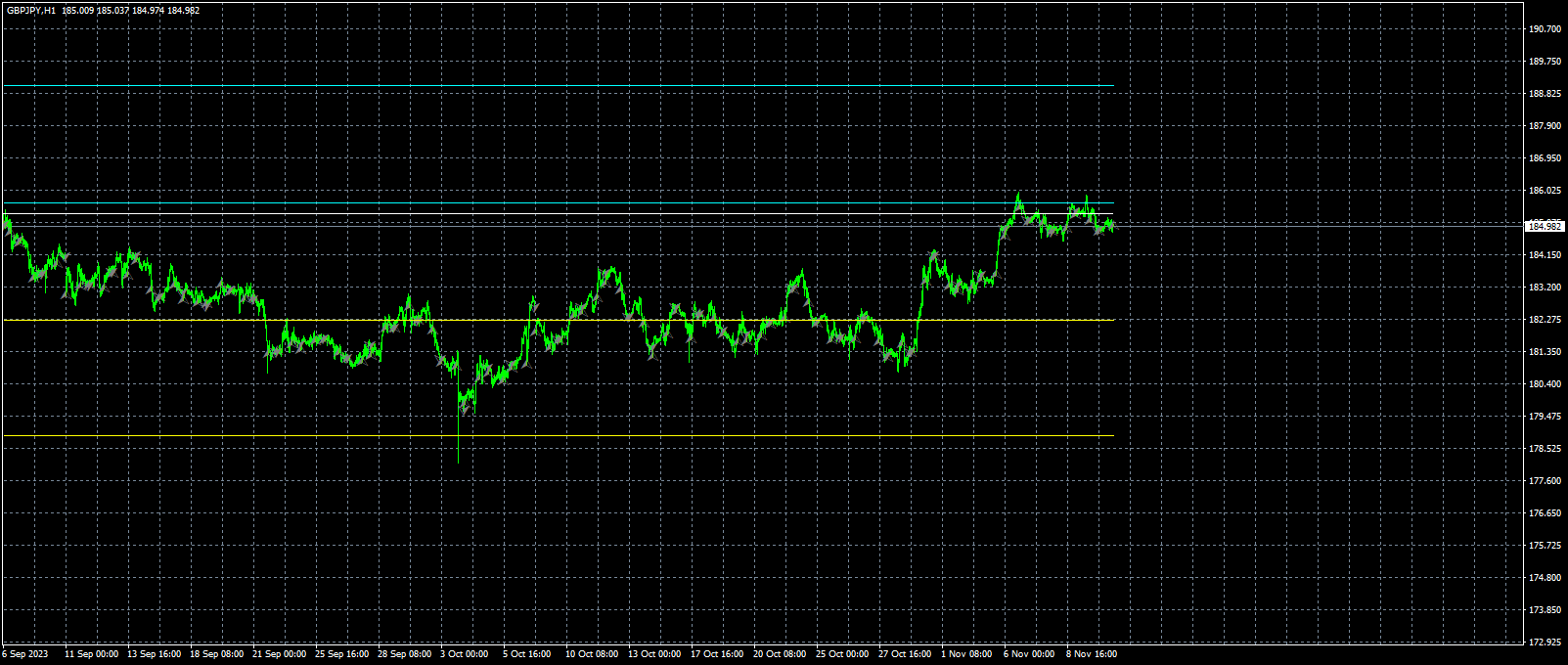Click the 190.700 price scale label
The image size is (1568, 665).
(x=1545, y=29)
